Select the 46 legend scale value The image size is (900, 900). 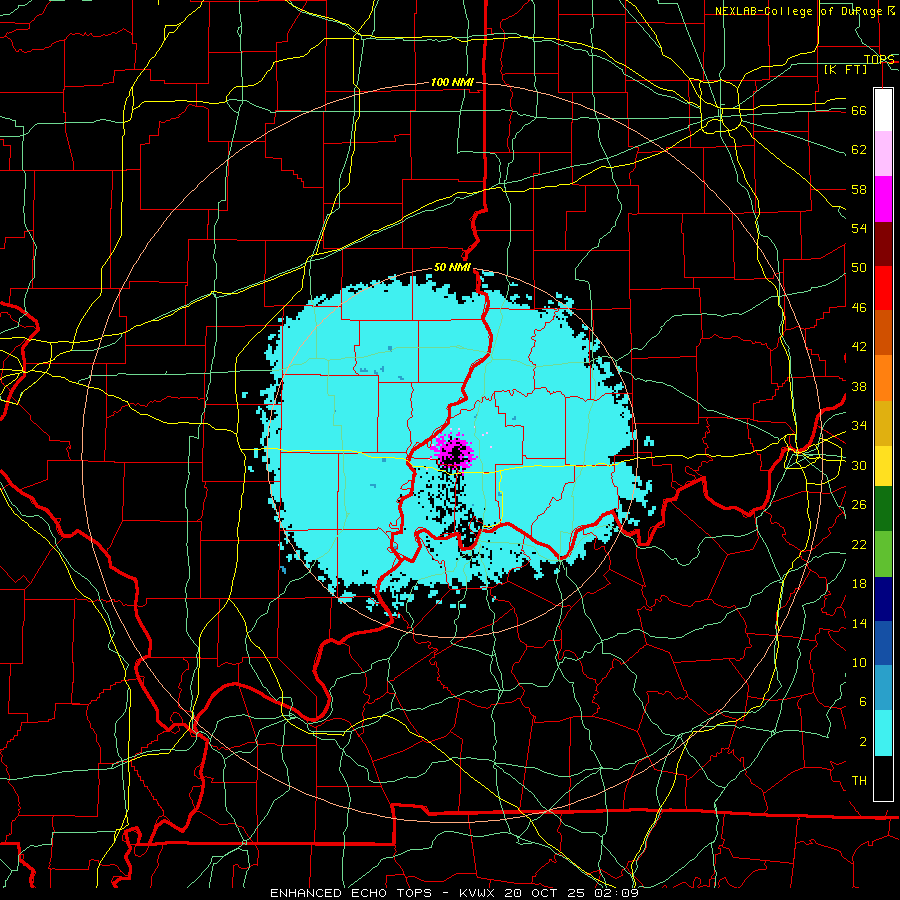tap(859, 308)
